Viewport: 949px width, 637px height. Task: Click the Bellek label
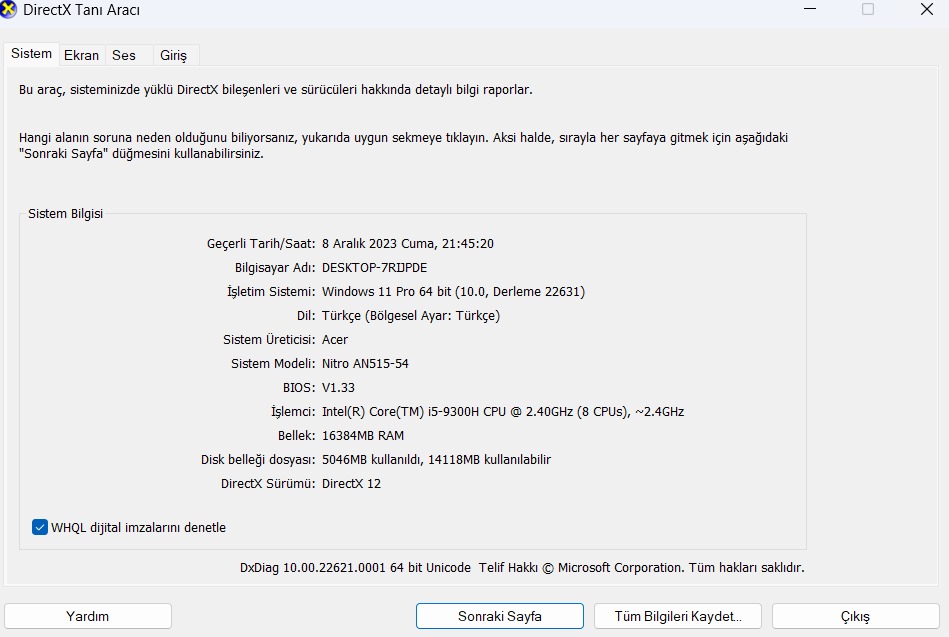point(297,436)
